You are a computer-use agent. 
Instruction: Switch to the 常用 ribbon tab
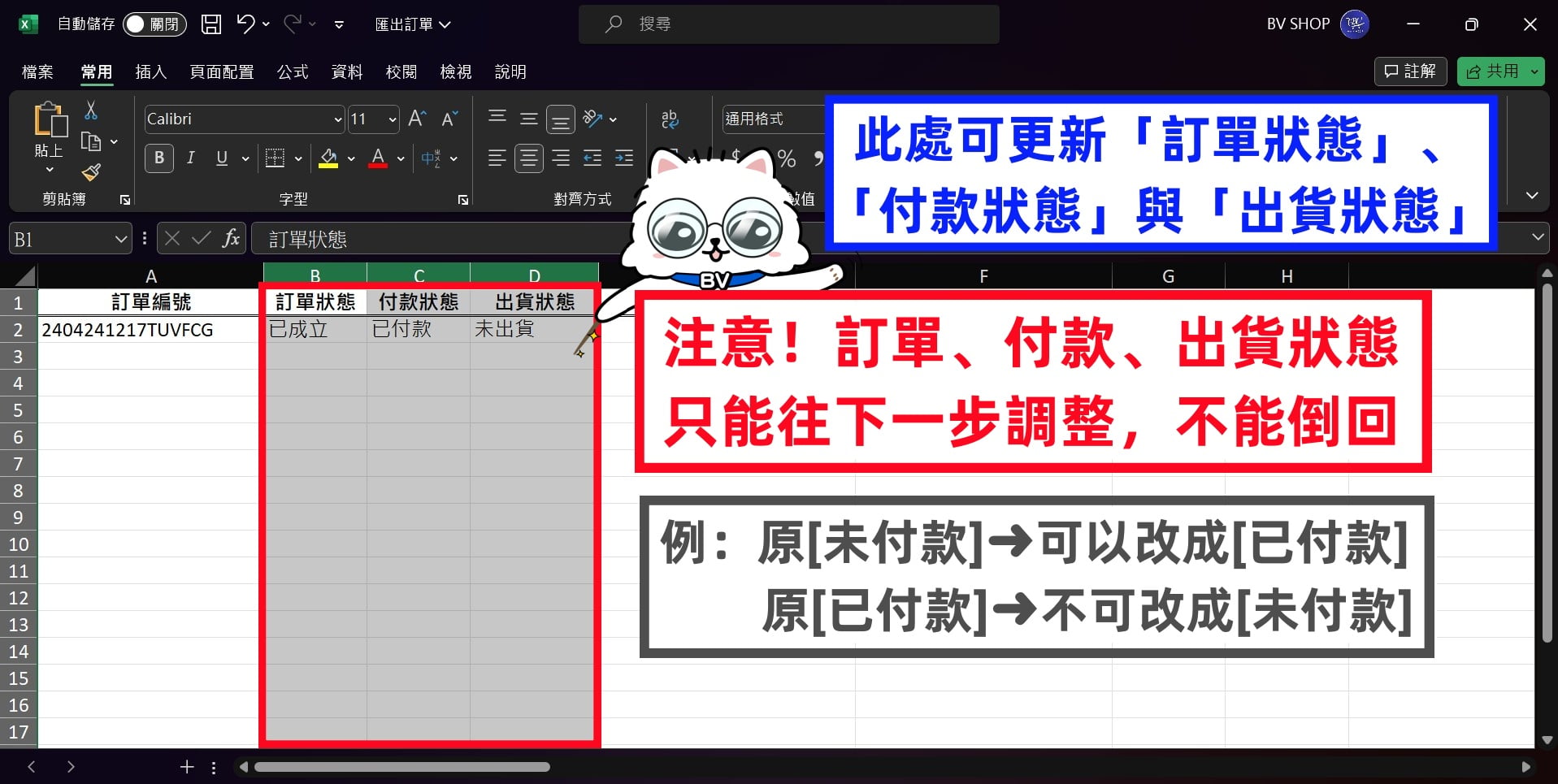[97, 71]
